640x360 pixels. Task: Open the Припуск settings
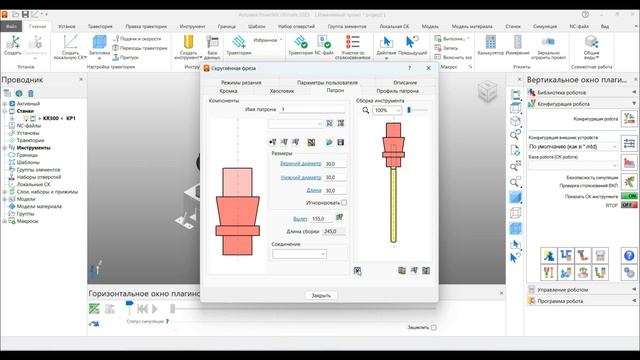[126, 57]
